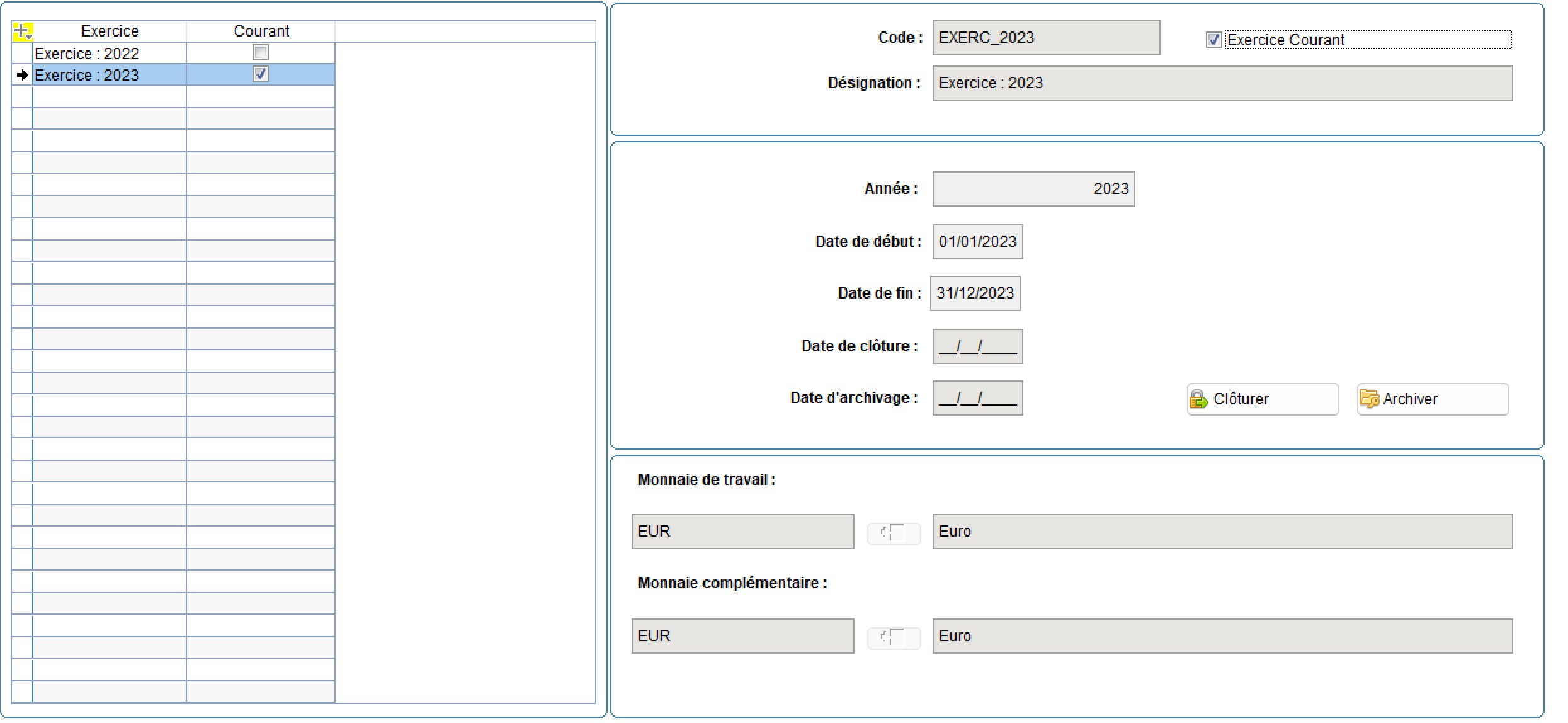The image size is (1568, 723).
Task: Click the Monnaie de travail EUR code field
Action: click(742, 532)
